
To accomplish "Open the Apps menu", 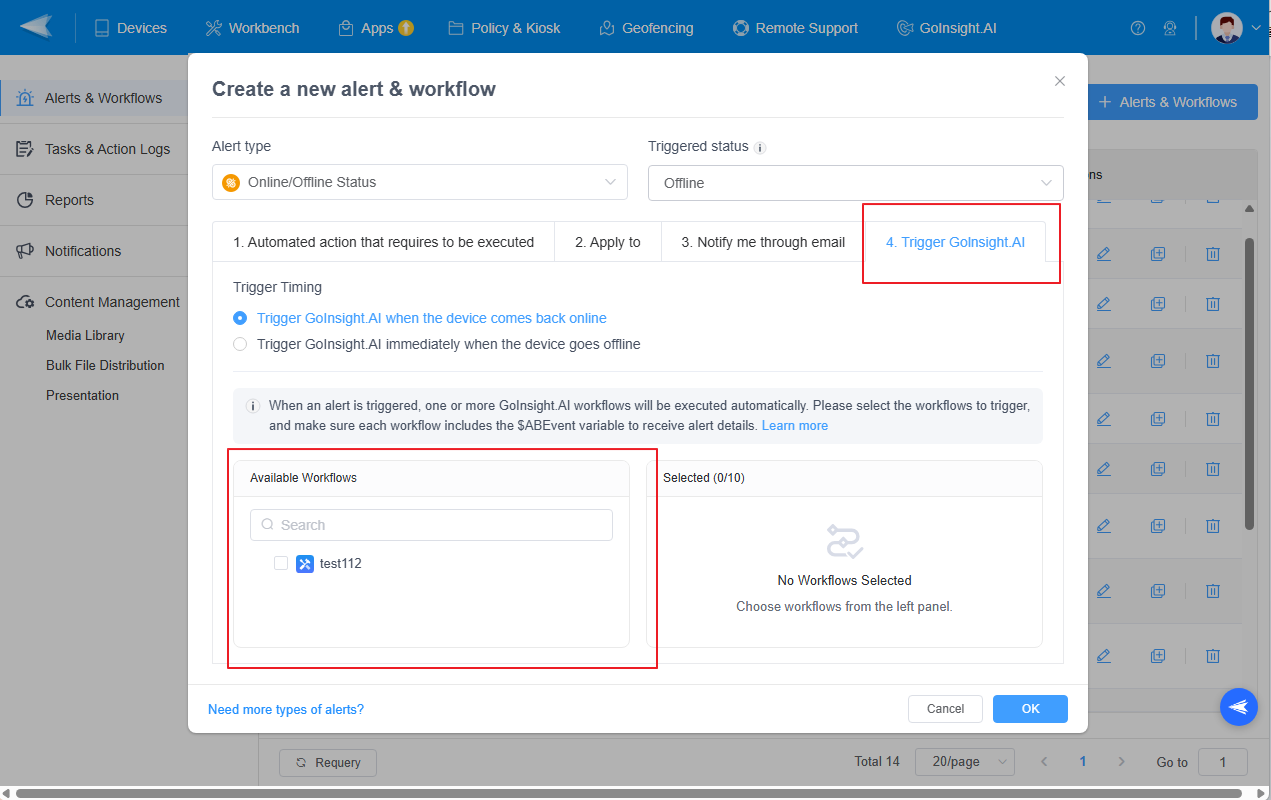I will 376,28.
